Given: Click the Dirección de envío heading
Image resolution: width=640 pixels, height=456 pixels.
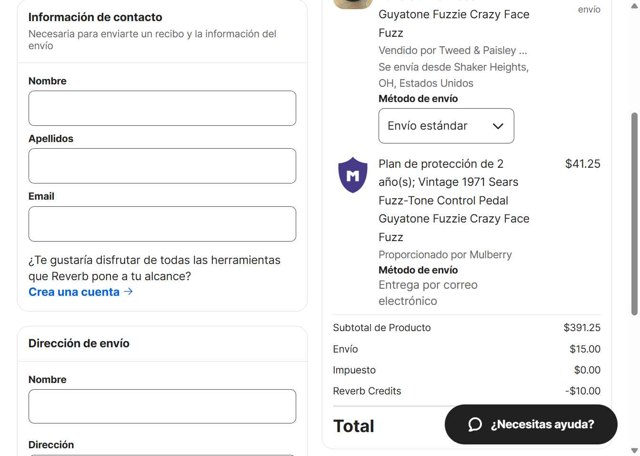Looking at the screenshot, I should click(x=79, y=343).
